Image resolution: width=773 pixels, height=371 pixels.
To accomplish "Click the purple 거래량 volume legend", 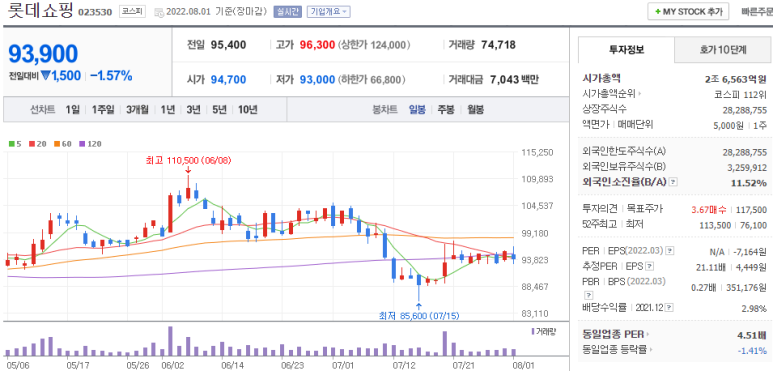I will pyautogui.click(x=543, y=331).
